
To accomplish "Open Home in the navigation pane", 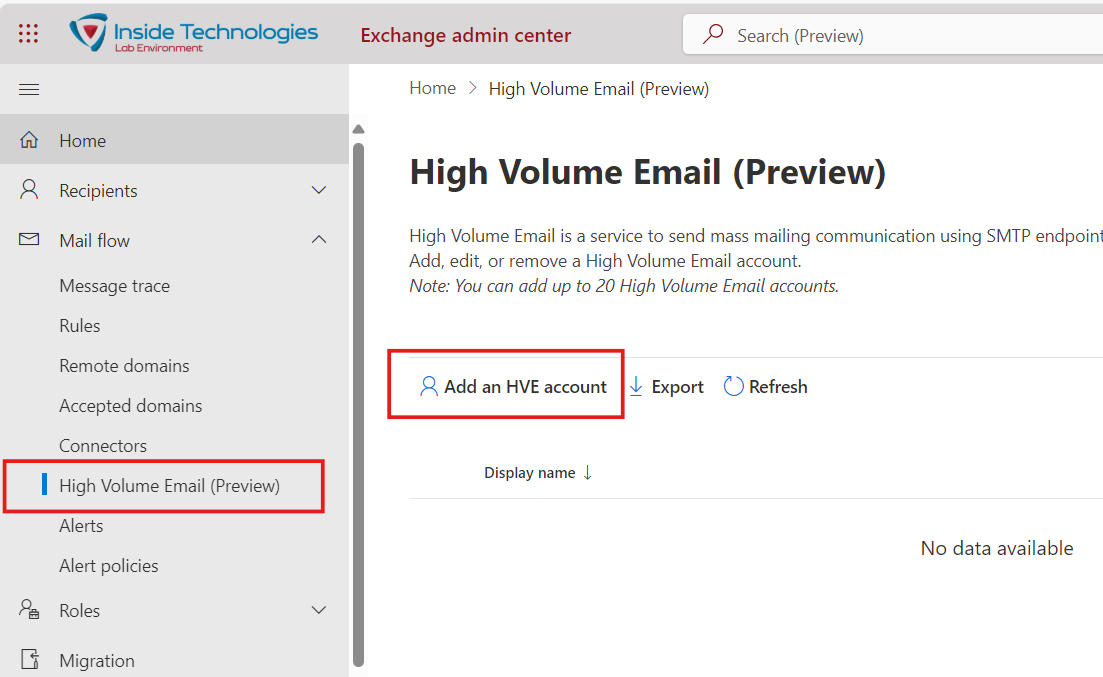I will coord(174,140).
